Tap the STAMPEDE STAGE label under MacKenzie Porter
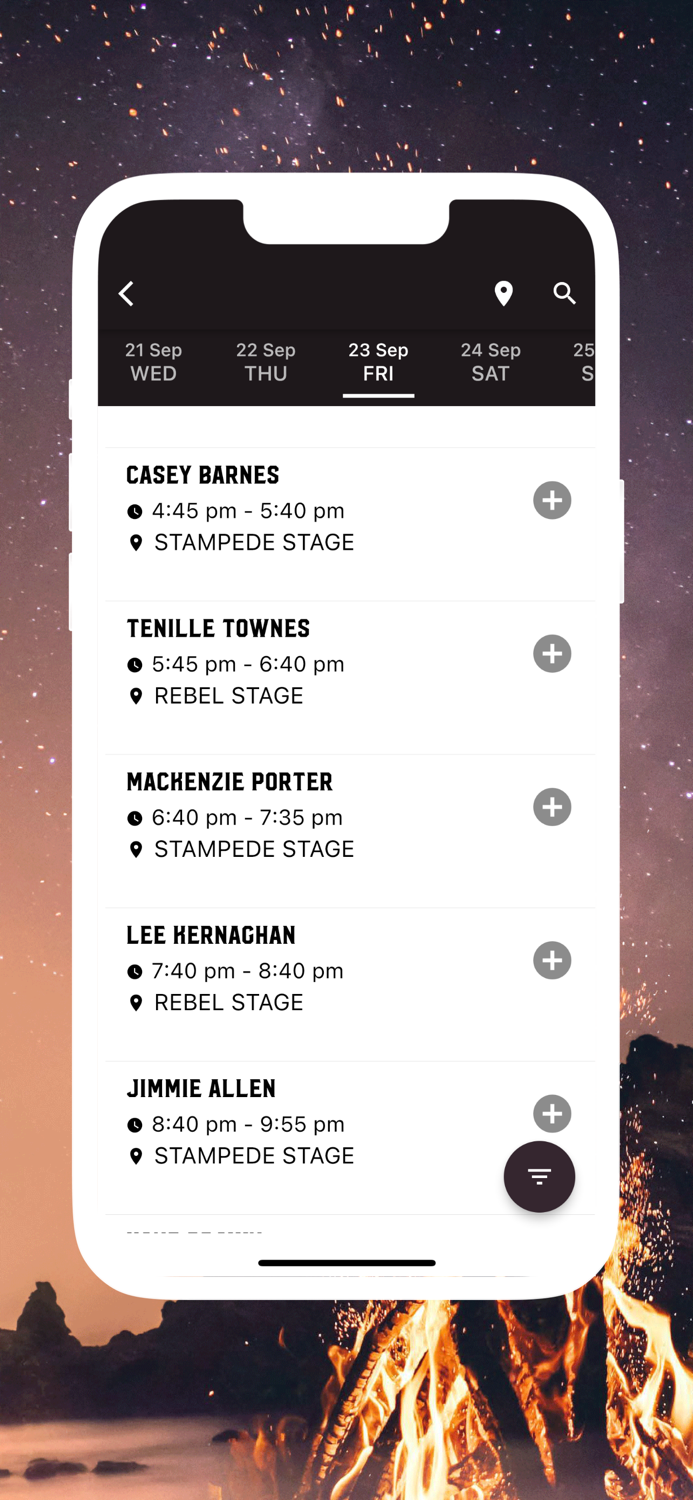 (x=254, y=849)
